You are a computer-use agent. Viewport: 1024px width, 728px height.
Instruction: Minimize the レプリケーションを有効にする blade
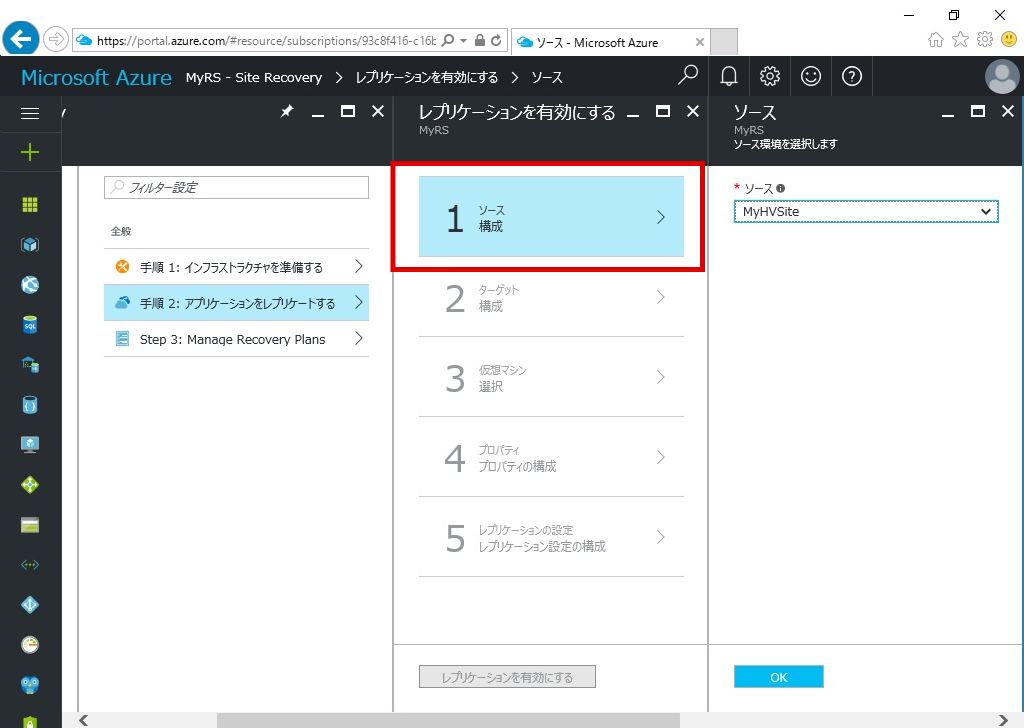tap(633, 114)
